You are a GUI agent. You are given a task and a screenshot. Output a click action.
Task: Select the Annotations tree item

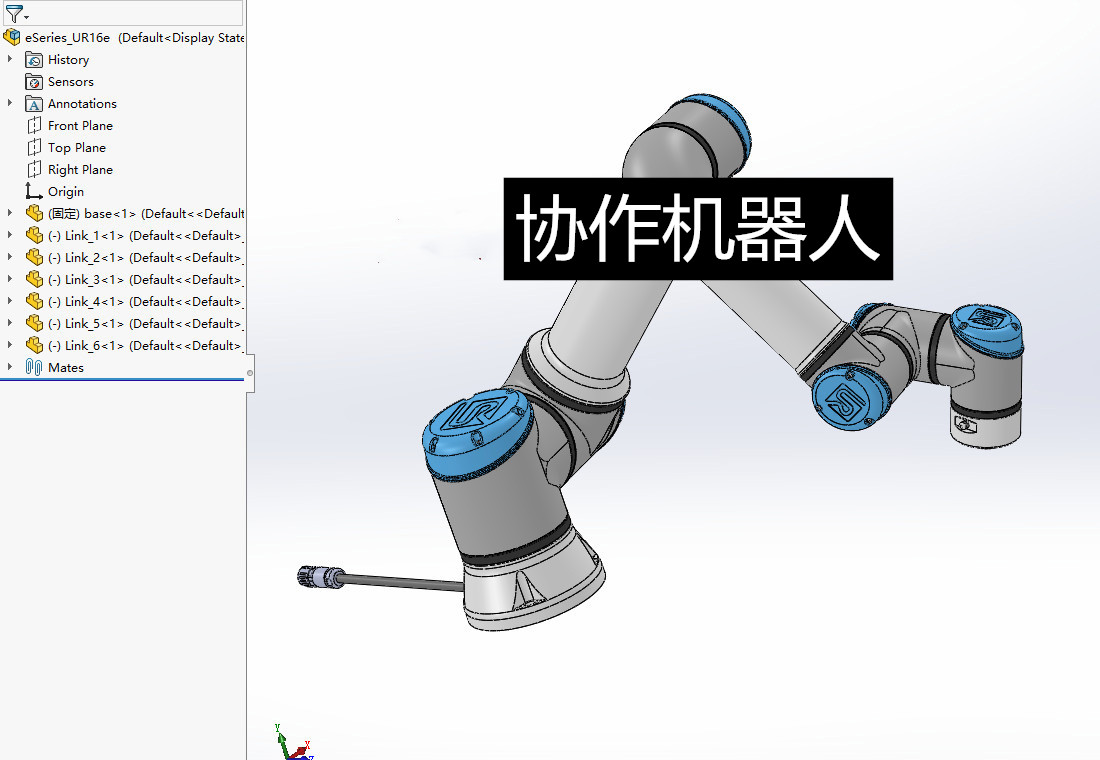pyautogui.click(x=82, y=104)
